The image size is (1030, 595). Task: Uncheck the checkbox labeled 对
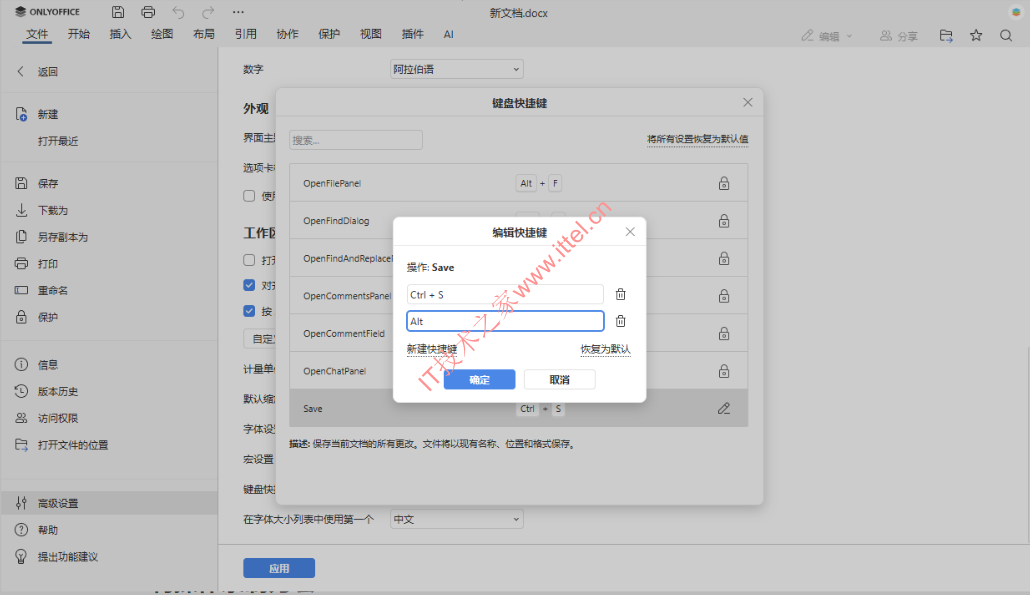[249, 285]
